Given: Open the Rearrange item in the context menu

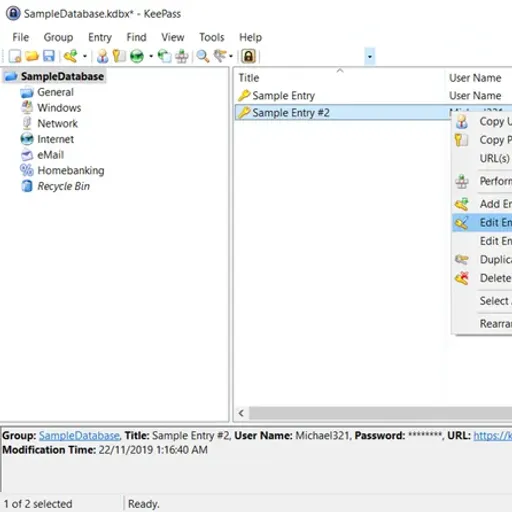Looking at the screenshot, I should [483, 323].
